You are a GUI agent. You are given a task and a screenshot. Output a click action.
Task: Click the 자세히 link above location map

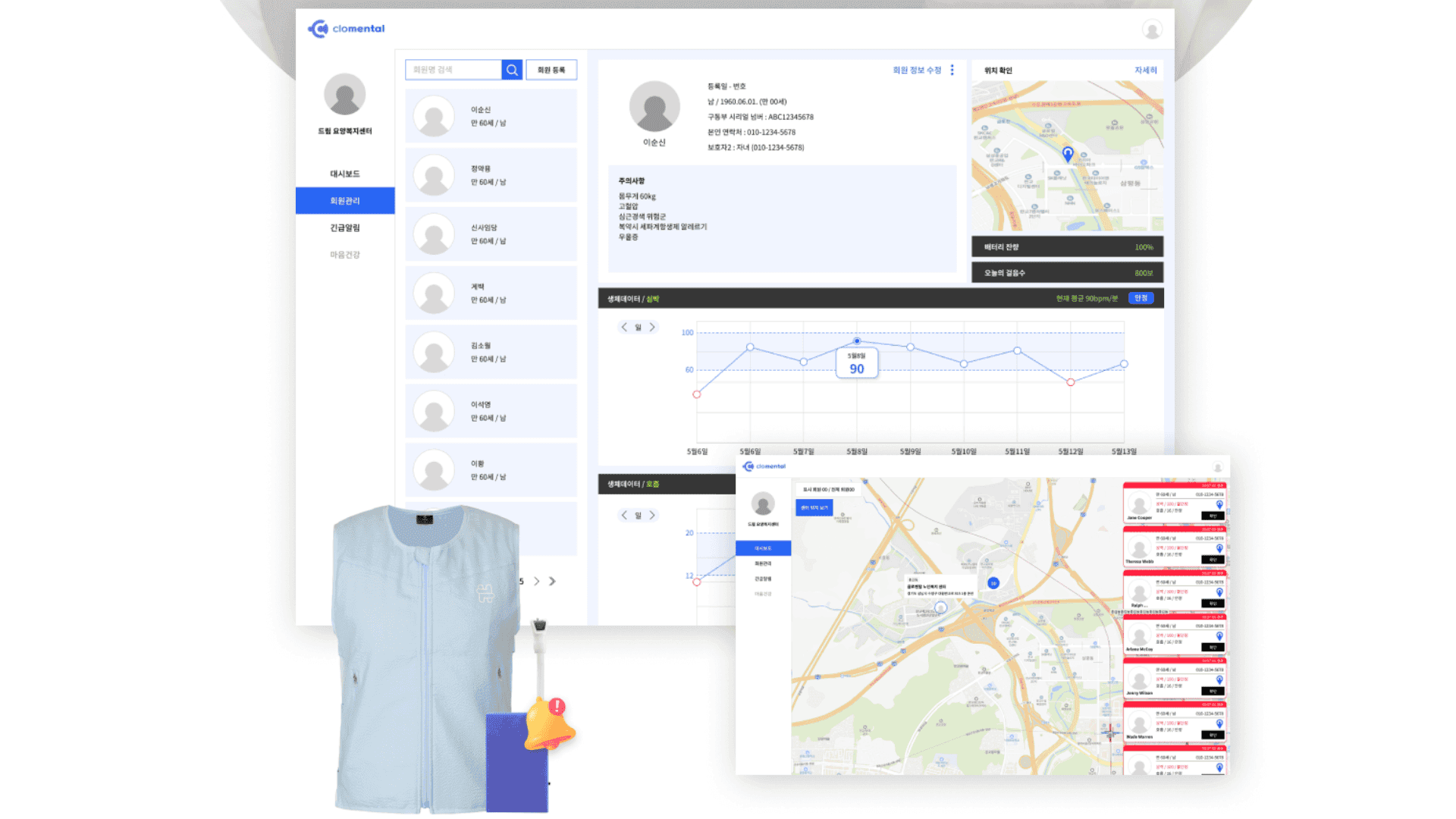(x=1145, y=70)
